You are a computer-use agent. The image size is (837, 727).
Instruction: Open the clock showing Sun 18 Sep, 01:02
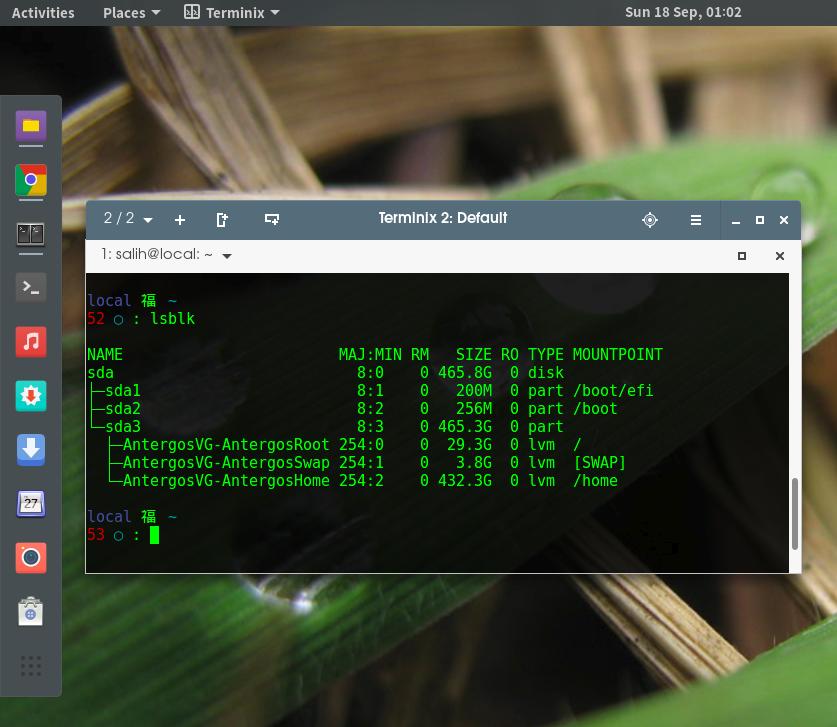tap(683, 13)
